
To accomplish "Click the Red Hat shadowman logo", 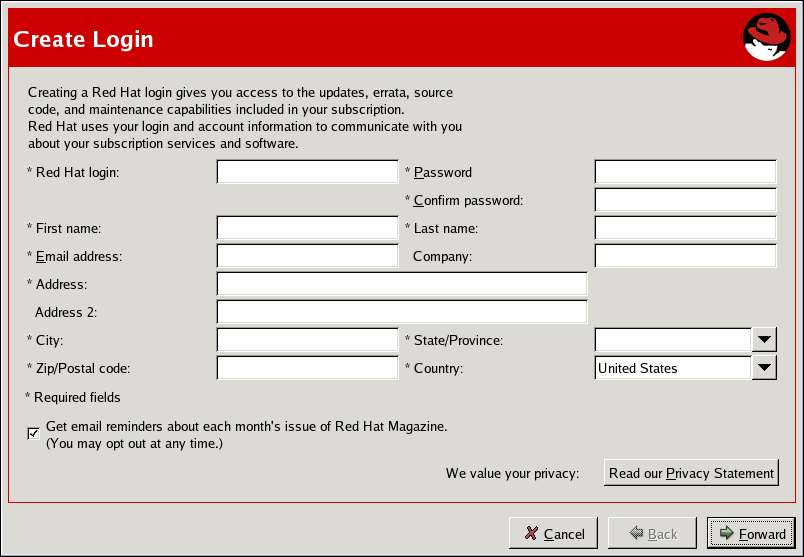I will coord(767,39).
